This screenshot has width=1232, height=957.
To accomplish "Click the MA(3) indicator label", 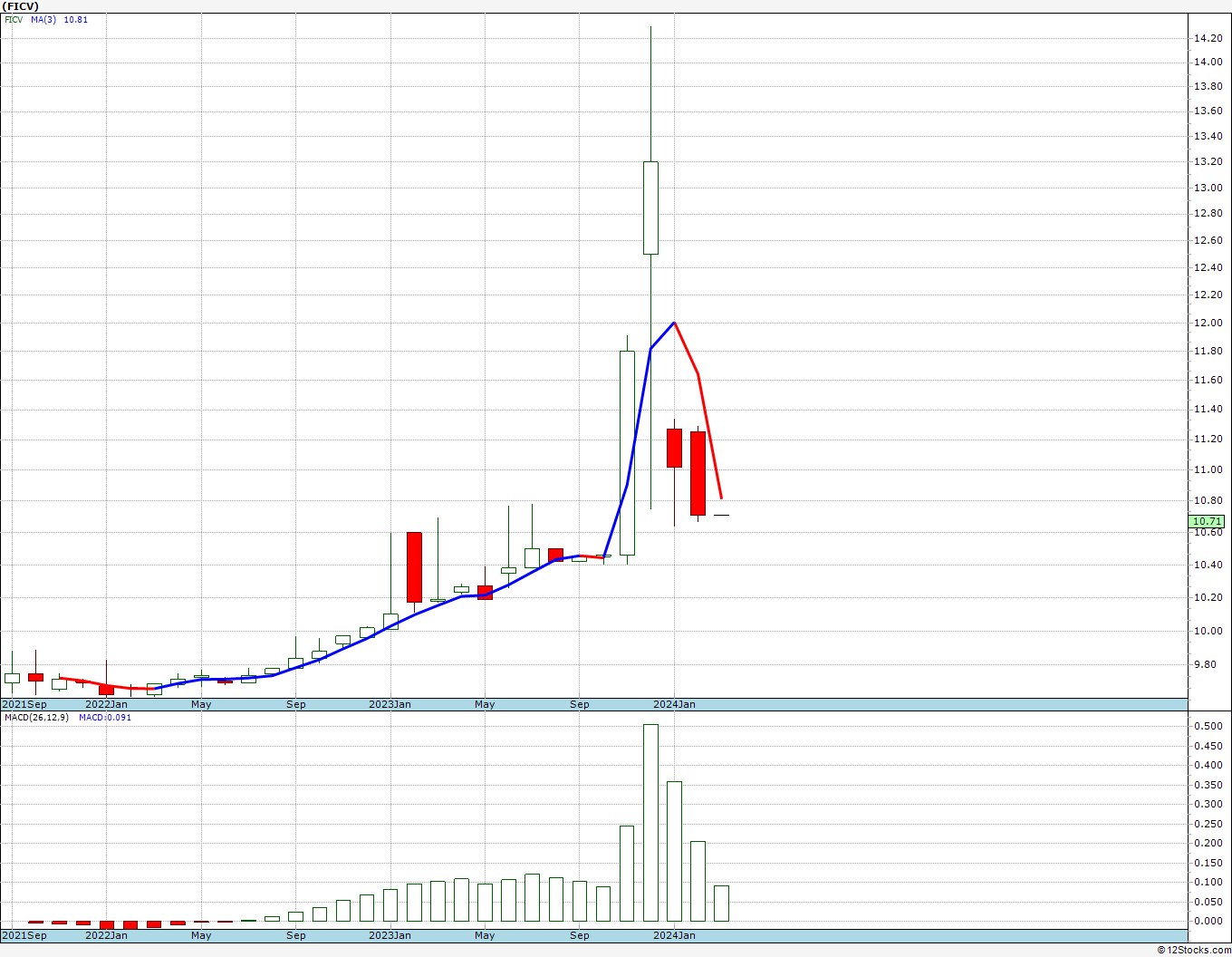I will coord(43,20).
